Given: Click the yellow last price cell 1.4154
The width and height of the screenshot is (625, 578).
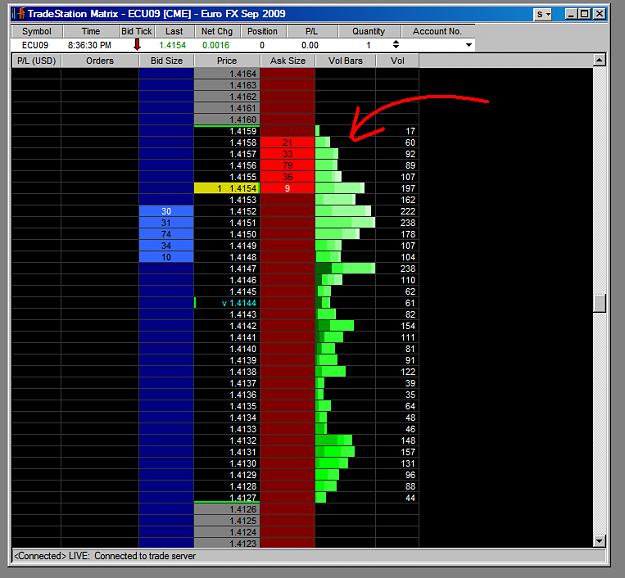Looking at the screenshot, I should click(227, 188).
